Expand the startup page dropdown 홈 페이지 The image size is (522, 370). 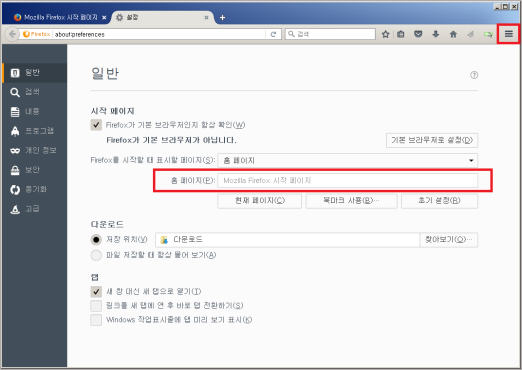pyautogui.click(x=348, y=160)
